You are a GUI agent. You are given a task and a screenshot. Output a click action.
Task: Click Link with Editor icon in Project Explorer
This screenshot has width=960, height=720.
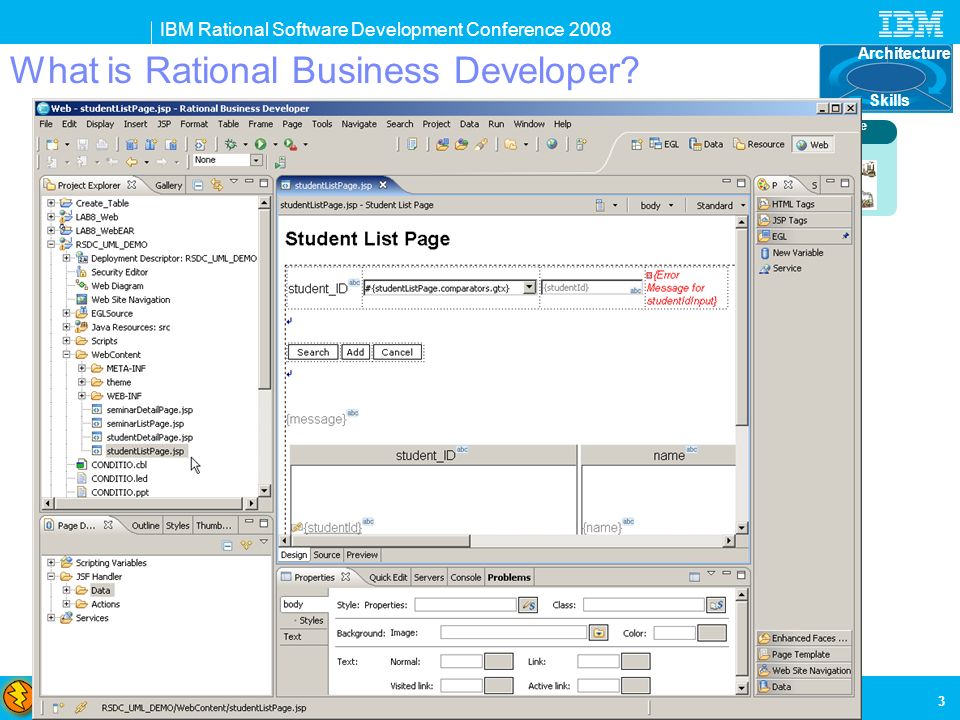coord(216,184)
